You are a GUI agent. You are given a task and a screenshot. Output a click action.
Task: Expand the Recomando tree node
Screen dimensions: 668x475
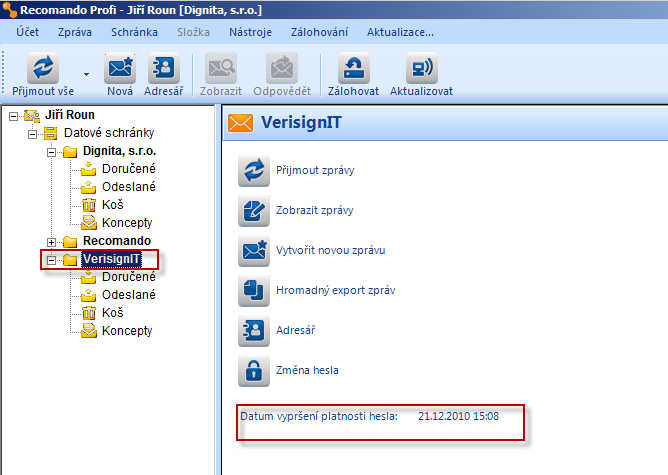52,241
